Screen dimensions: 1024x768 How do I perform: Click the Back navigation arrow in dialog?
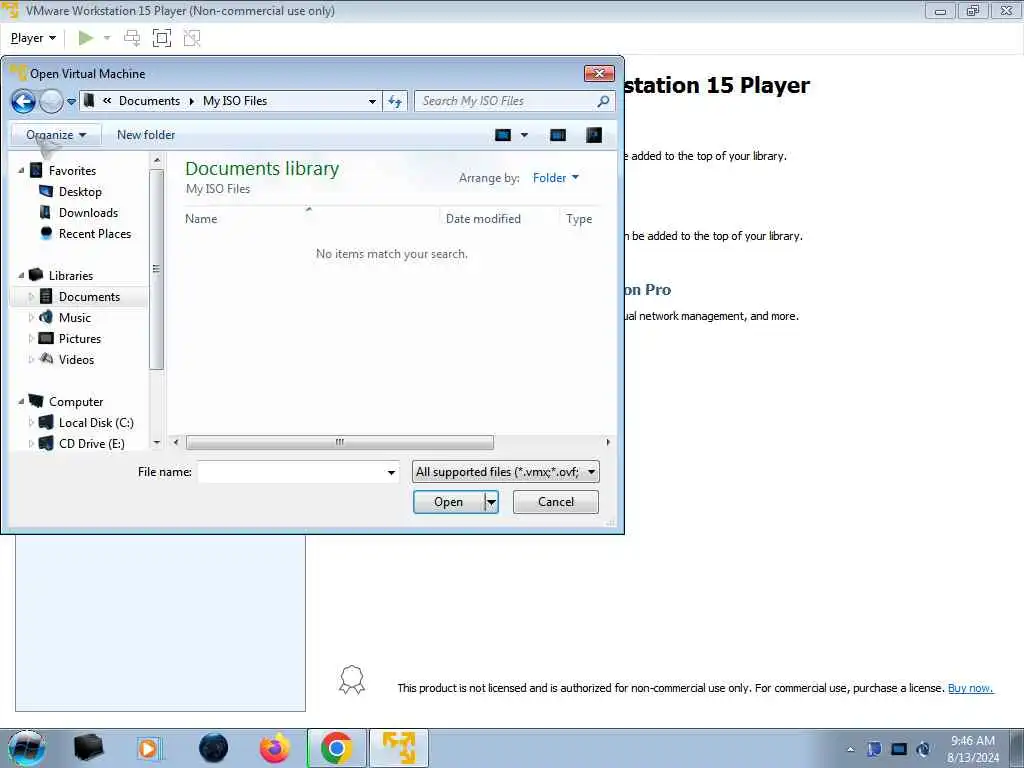24,101
